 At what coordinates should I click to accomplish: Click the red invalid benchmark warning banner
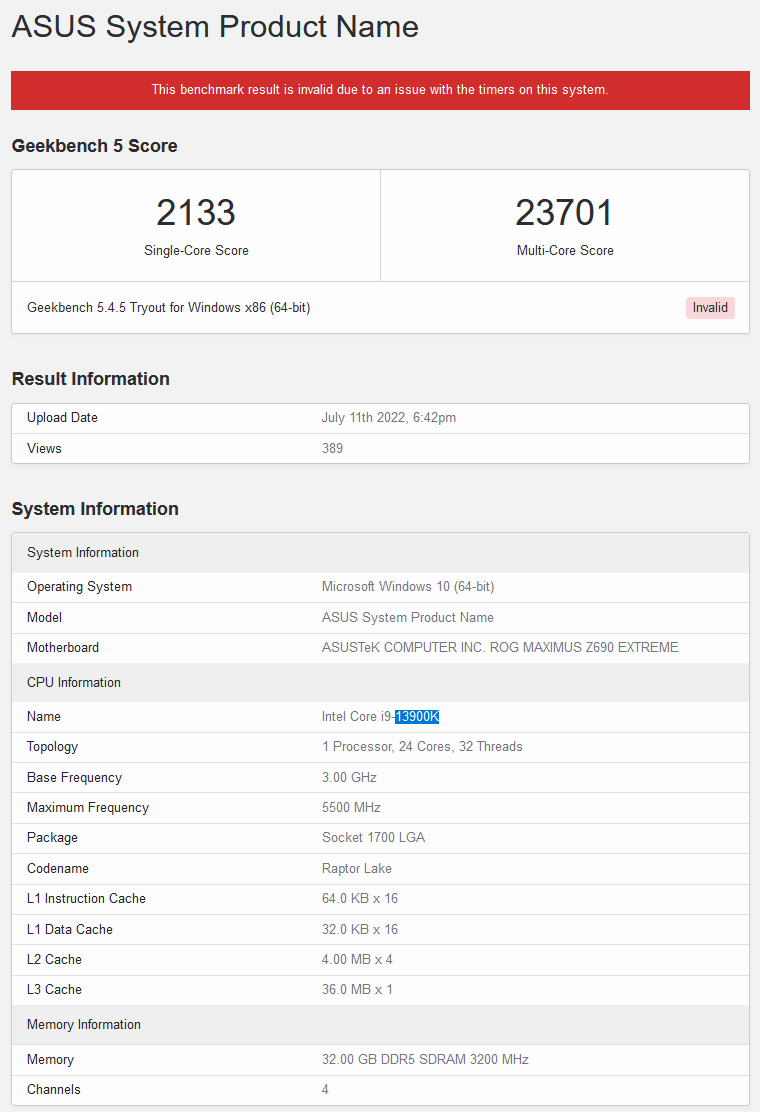click(x=380, y=90)
